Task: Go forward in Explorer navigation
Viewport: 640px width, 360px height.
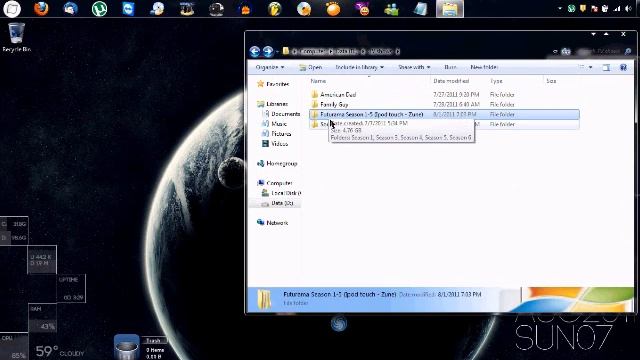Action: pos(268,51)
